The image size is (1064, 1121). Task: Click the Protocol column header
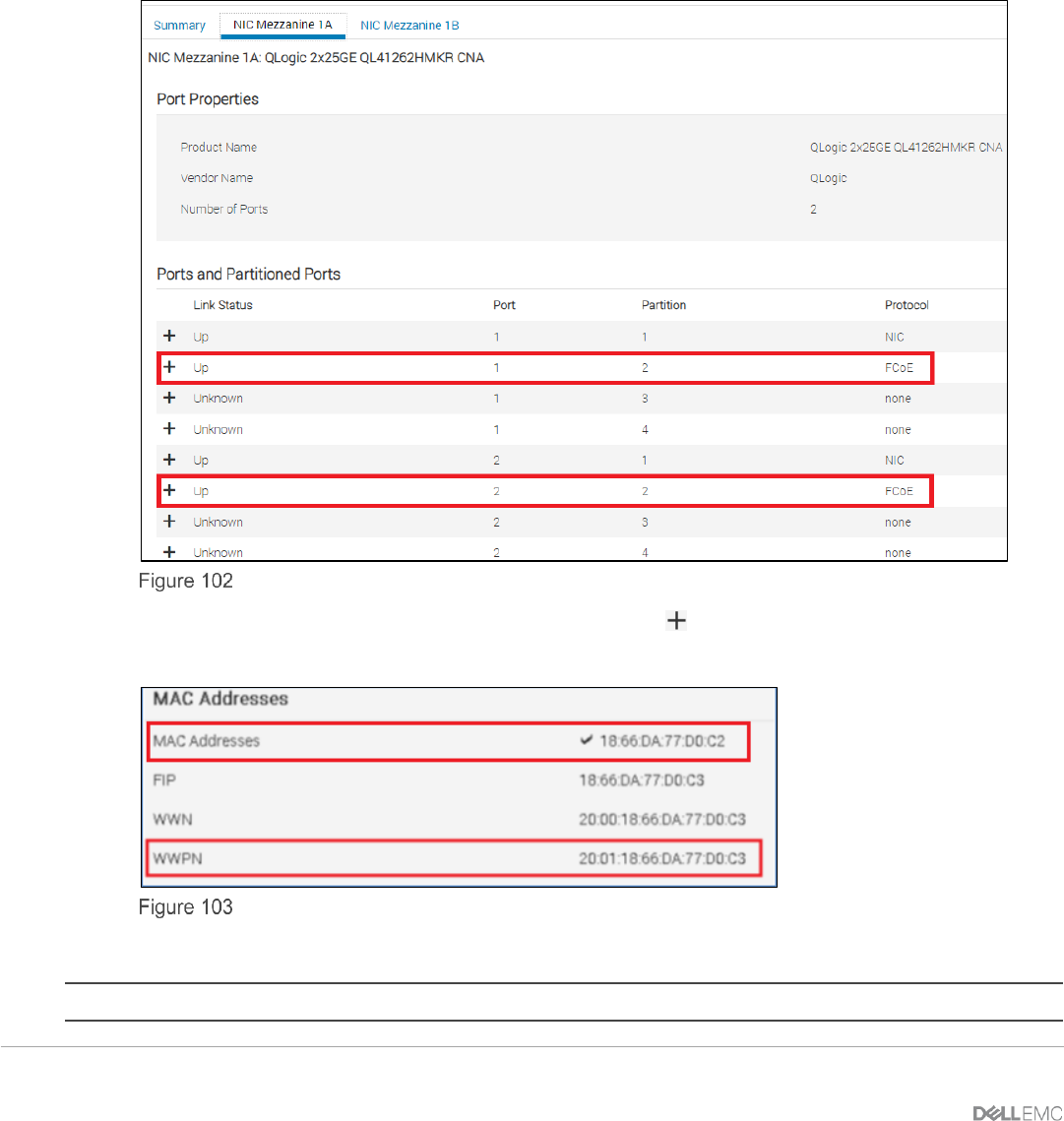(907, 305)
